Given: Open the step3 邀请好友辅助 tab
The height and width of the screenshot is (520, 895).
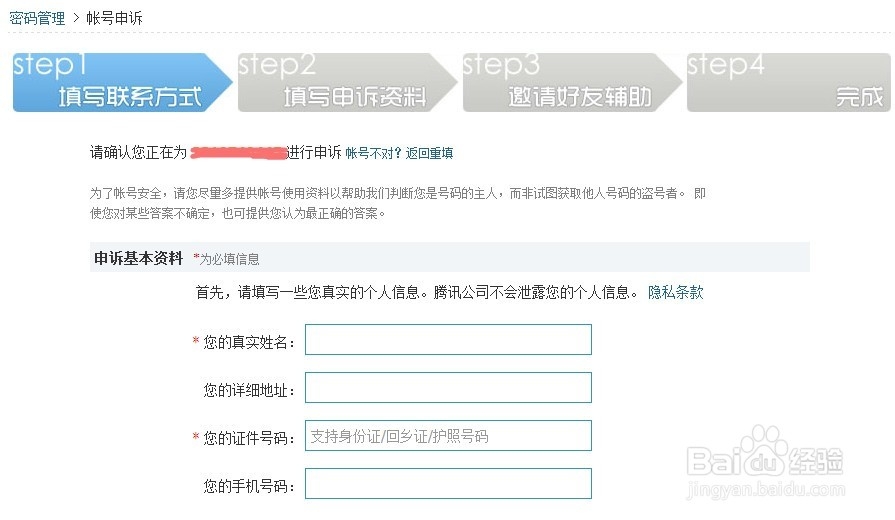Looking at the screenshot, I should click(x=566, y=82).
